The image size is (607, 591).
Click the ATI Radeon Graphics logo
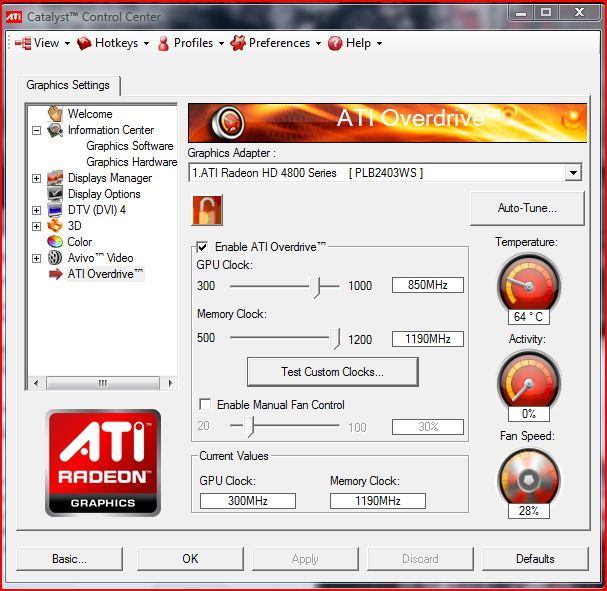pyautogui.click(x=103, y=463)
